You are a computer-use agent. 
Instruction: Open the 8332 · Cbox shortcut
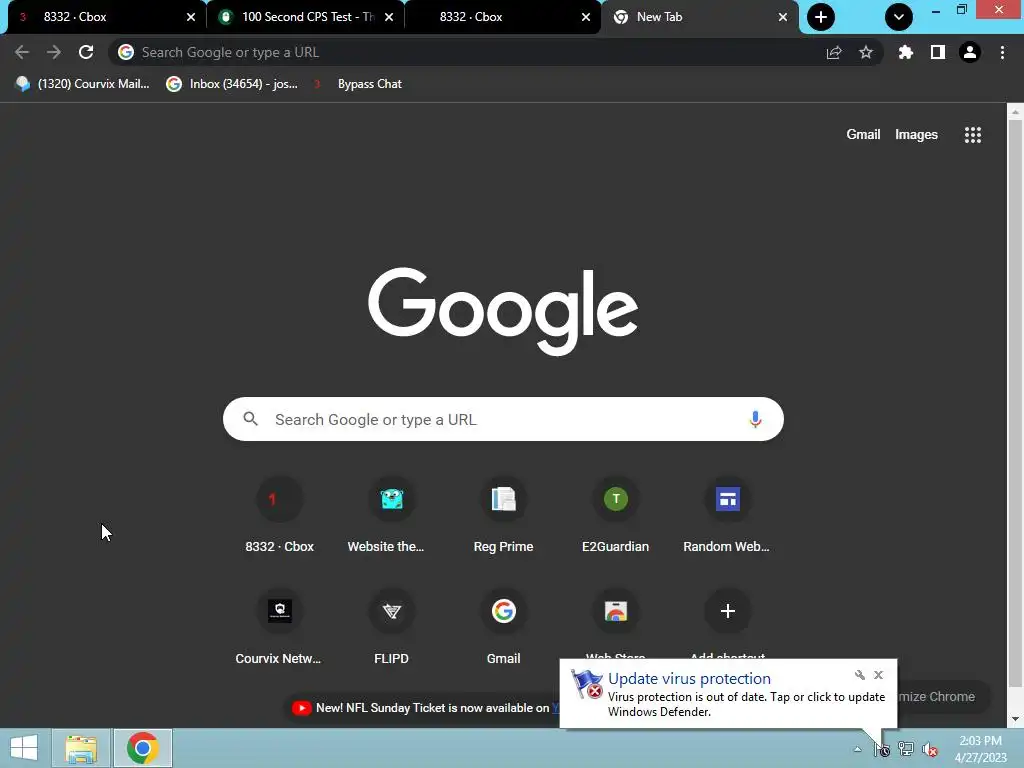click(x=280, y=516)
